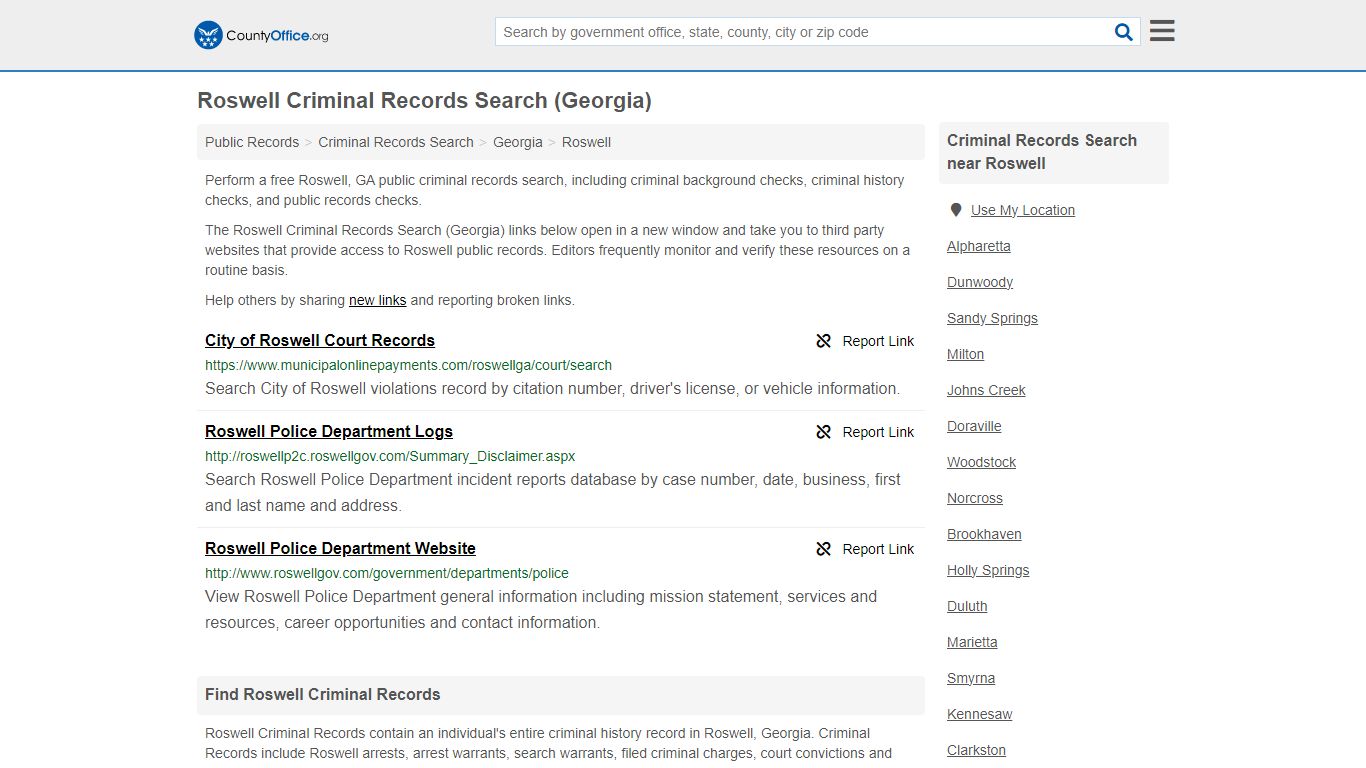
Task: Open Clarkston nearby city link
Action: pos(977,750)
